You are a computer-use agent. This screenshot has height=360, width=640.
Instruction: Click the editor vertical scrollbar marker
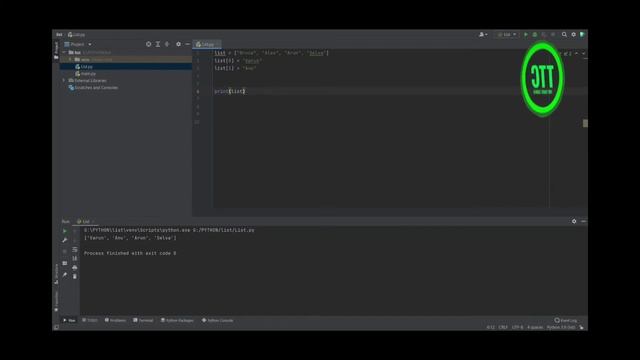[x=585, y=123]
